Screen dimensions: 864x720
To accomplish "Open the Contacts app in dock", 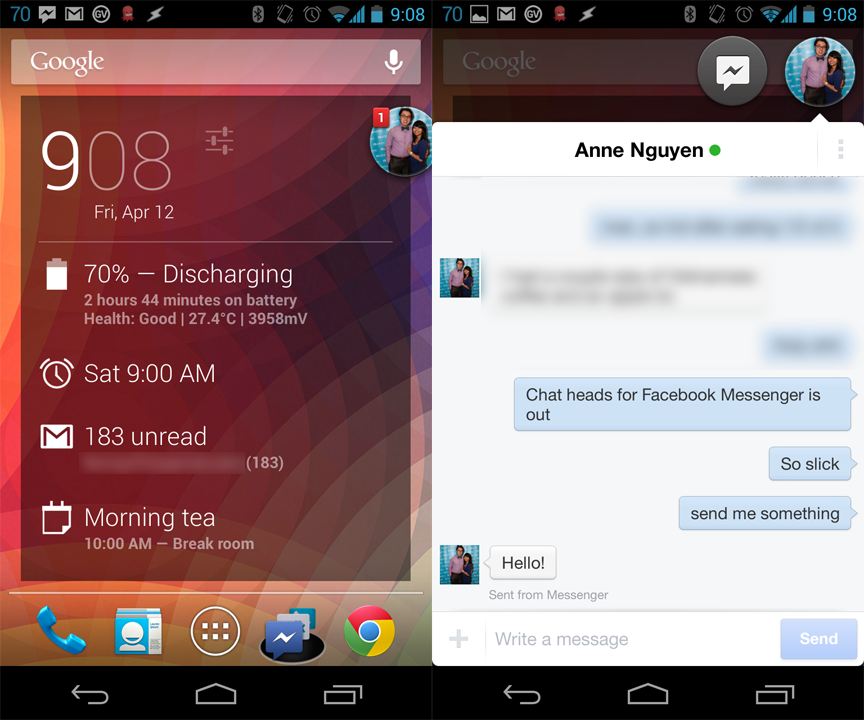I will (x=137, y=632).
